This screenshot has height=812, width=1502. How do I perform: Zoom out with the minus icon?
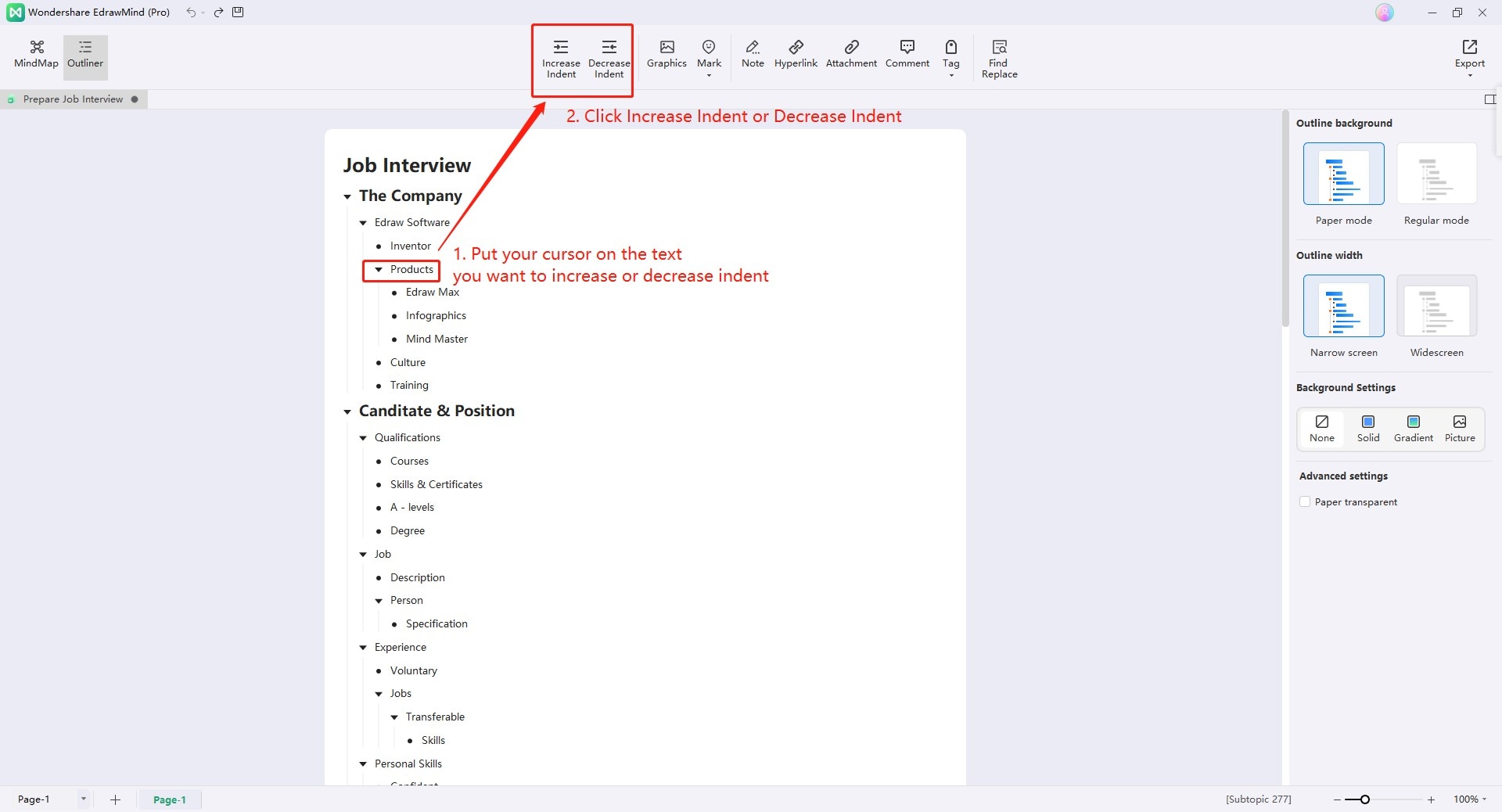tap(1337, 799)
